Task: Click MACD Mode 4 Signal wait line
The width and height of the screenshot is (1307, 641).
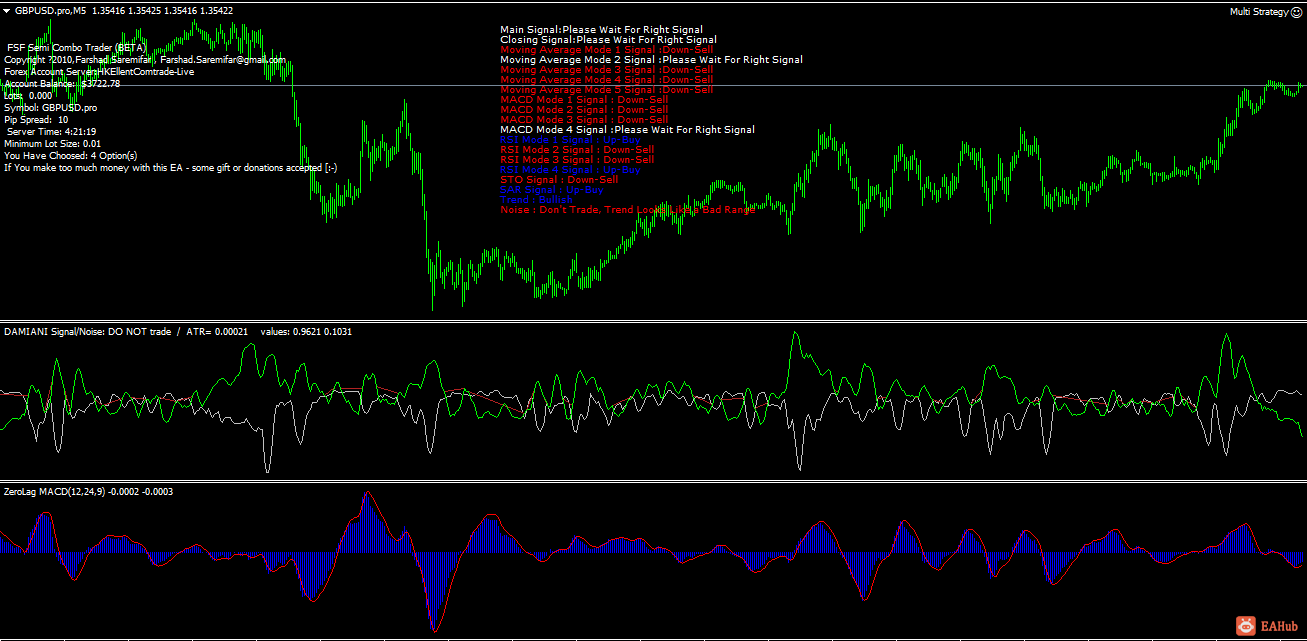Action: pyautogui.click(x=627, y=130)
